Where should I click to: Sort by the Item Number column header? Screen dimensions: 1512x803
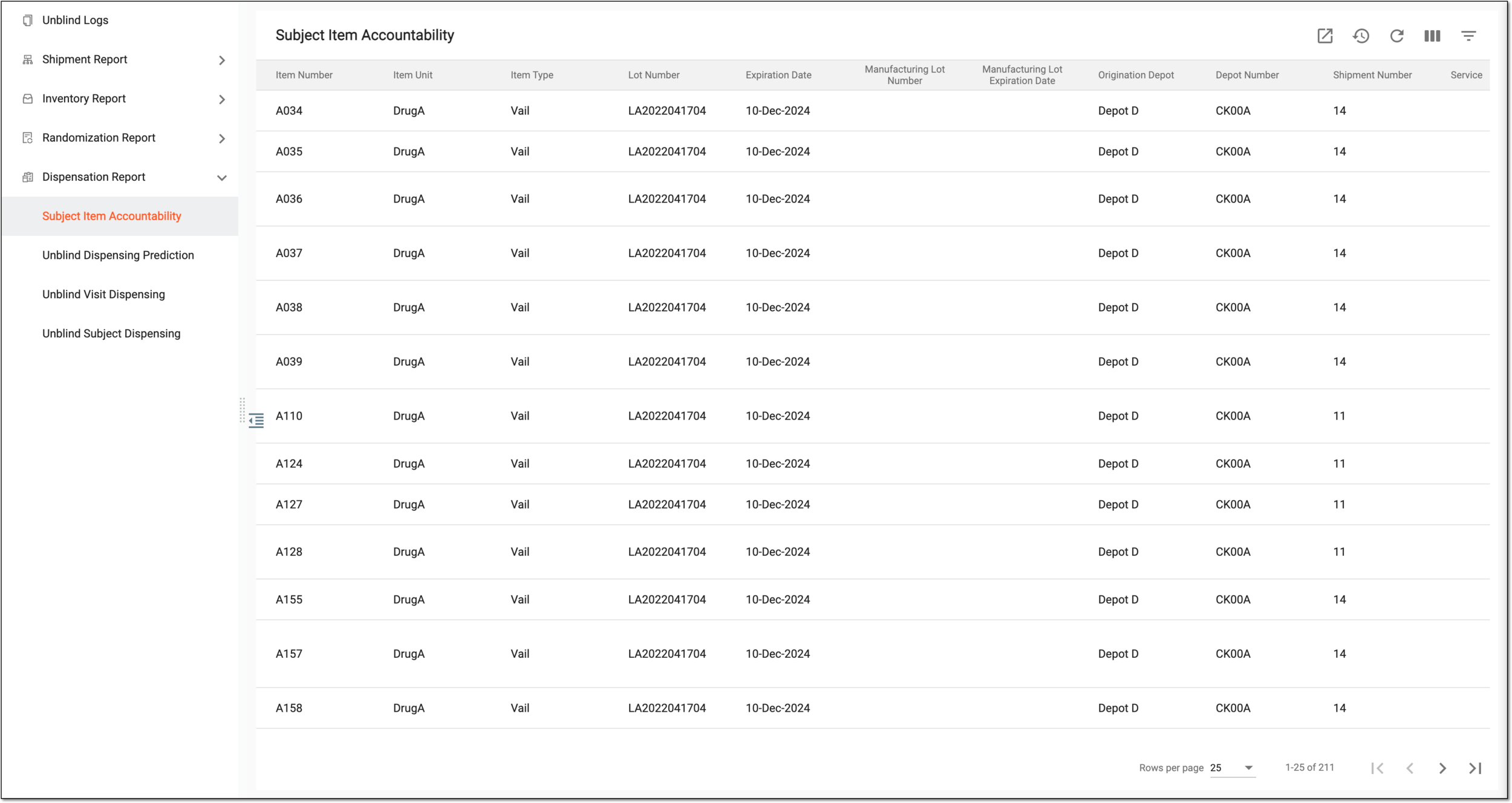(304, 75)
